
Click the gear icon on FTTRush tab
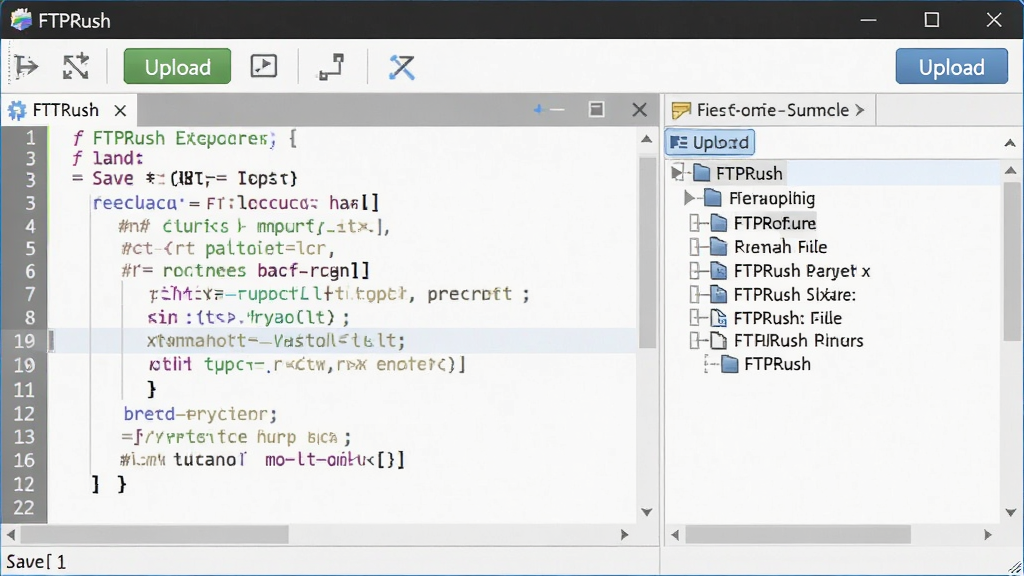(x=16, y=110)
